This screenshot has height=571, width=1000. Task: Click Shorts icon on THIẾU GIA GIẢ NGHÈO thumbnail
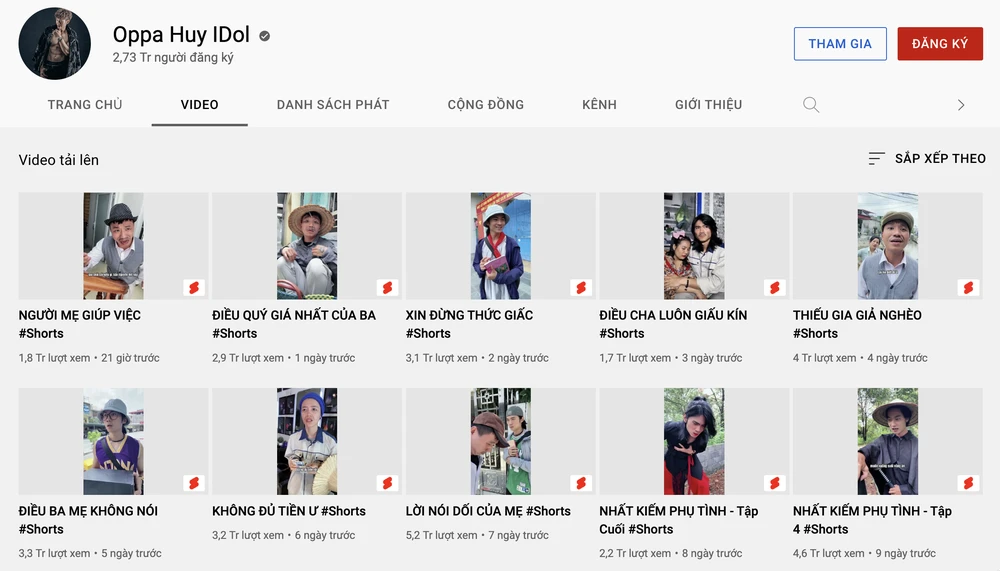(x=968, y=288)
